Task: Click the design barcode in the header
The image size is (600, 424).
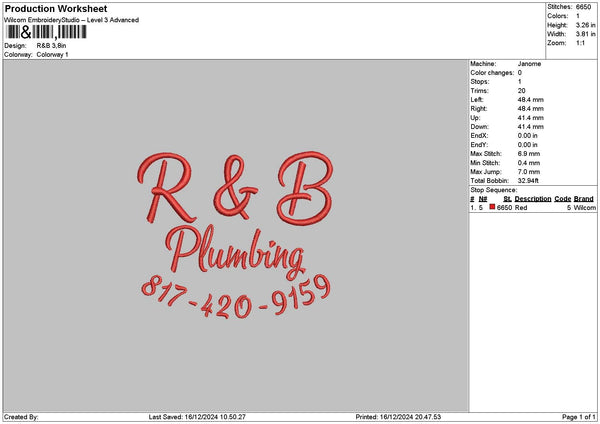Action: 46,32
